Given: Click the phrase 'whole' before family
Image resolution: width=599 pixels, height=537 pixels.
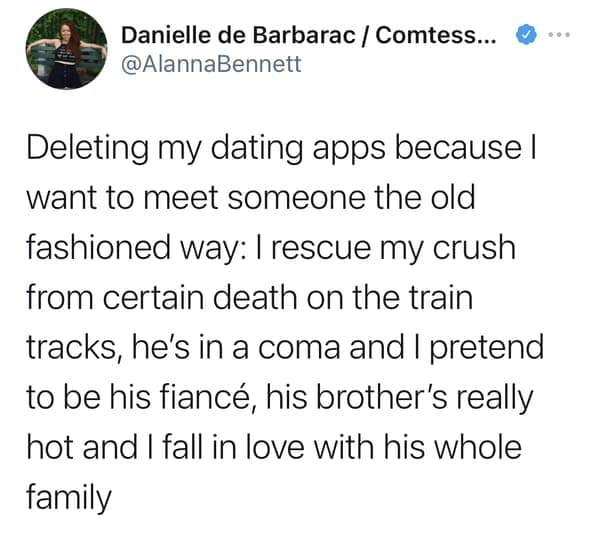Looking at the screenshot, I should [x=478, y=446].
